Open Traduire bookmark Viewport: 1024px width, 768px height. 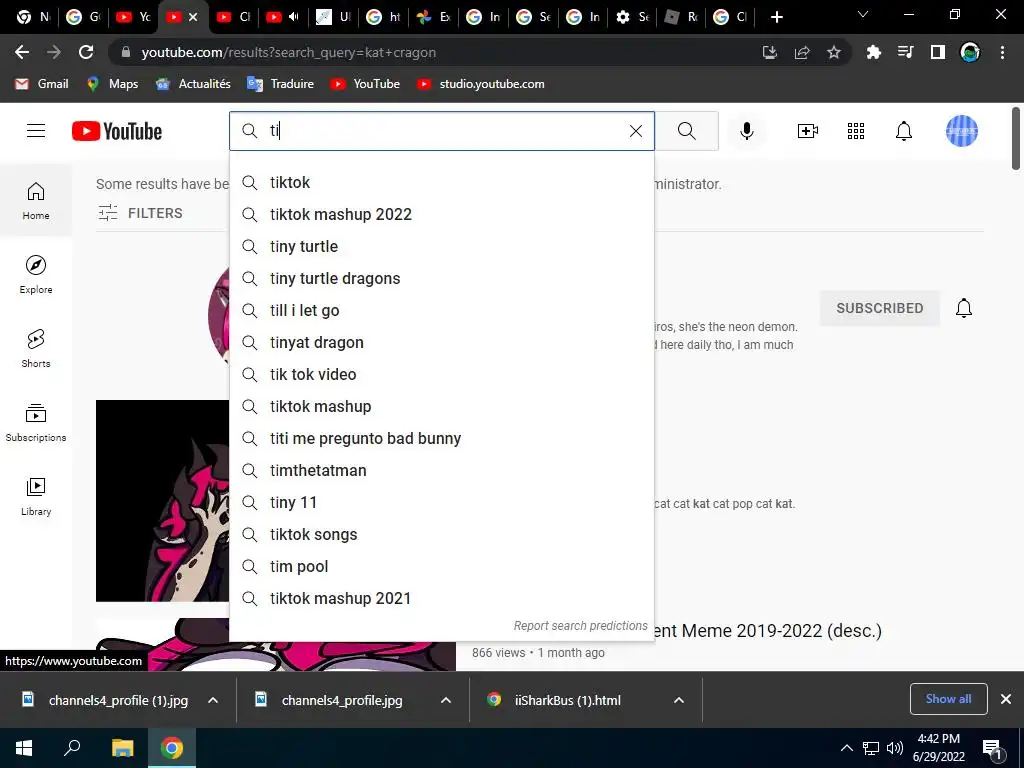(x=281, y=84)
